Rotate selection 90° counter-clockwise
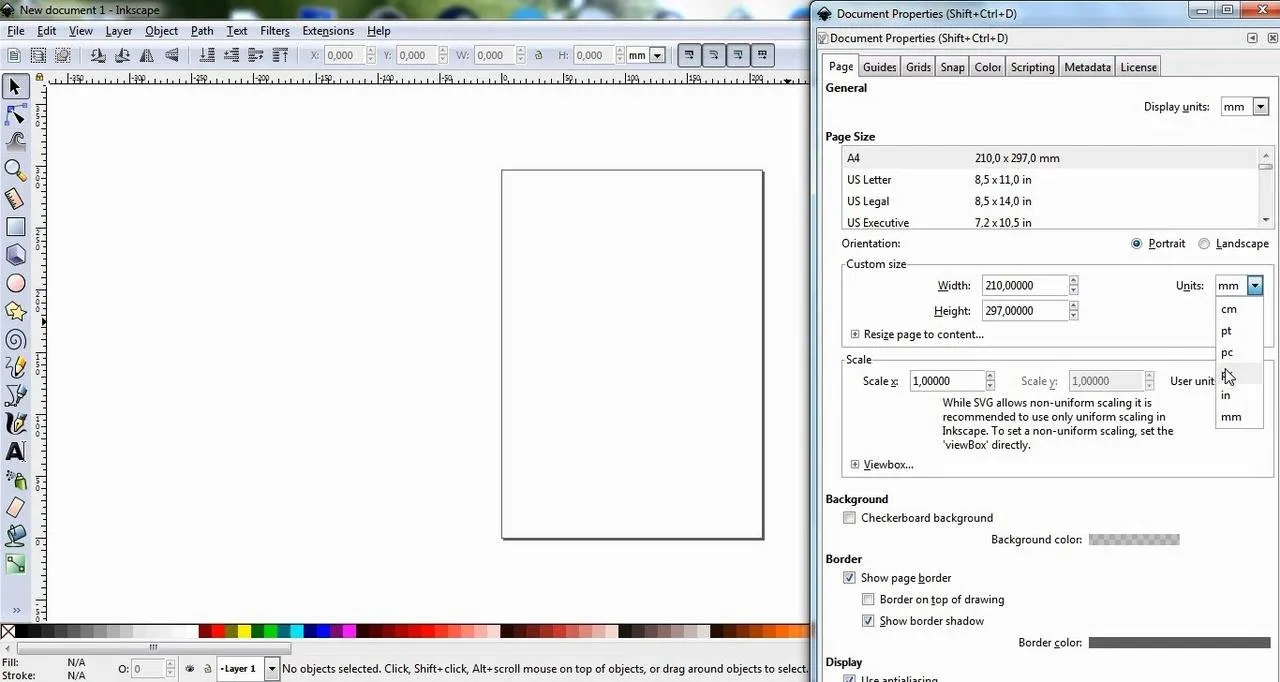1280x682 pixels. click(x=98, y=56)
